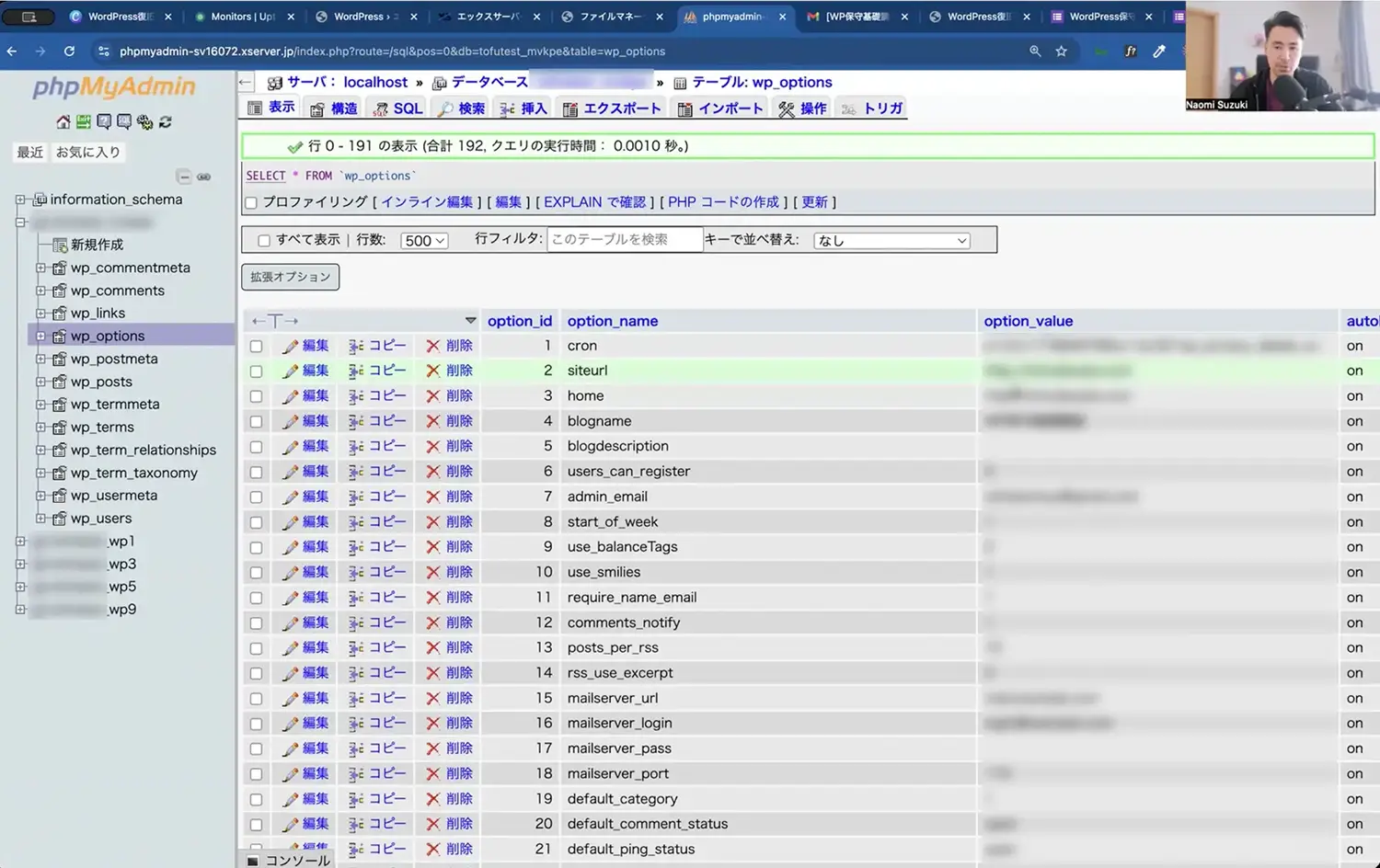The image size is (1380, 868).
Task: Expand wp_commentmeta table node
Action: tap(40, 268)
